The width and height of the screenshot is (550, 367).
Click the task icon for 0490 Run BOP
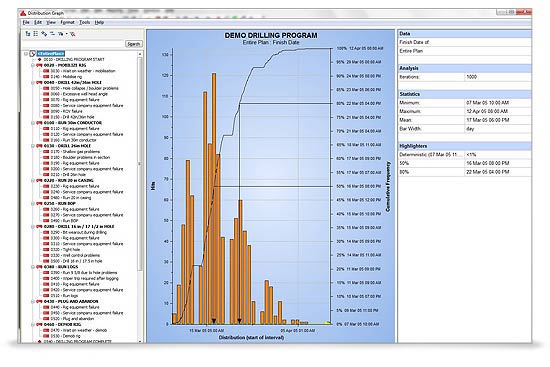coord(46,221)
